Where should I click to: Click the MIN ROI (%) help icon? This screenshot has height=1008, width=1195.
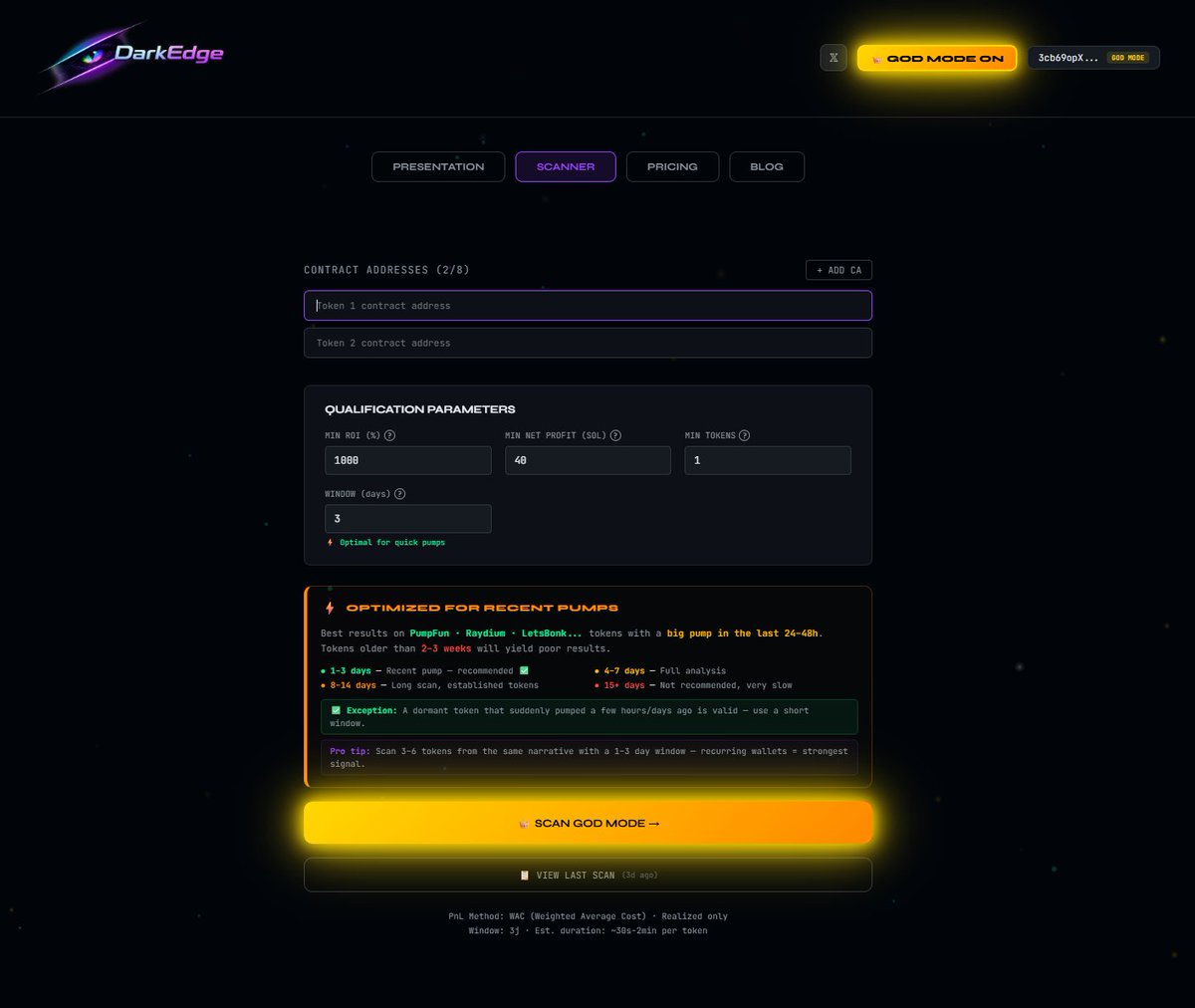389,435
